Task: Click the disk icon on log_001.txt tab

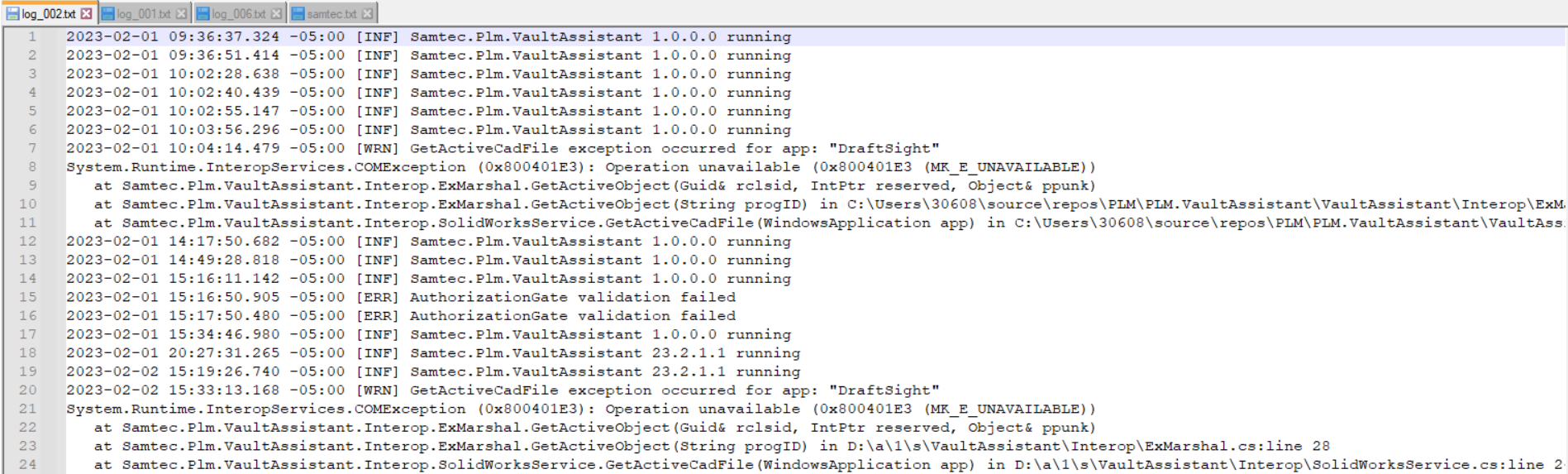Action: tap(108, 14)
